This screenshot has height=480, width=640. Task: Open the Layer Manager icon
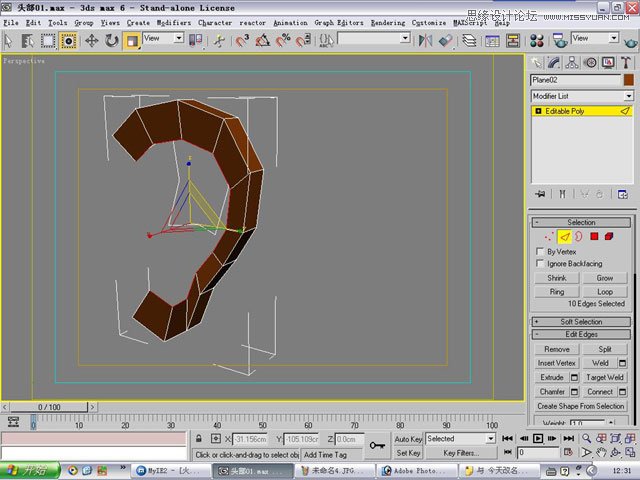[x=469, y=41]
